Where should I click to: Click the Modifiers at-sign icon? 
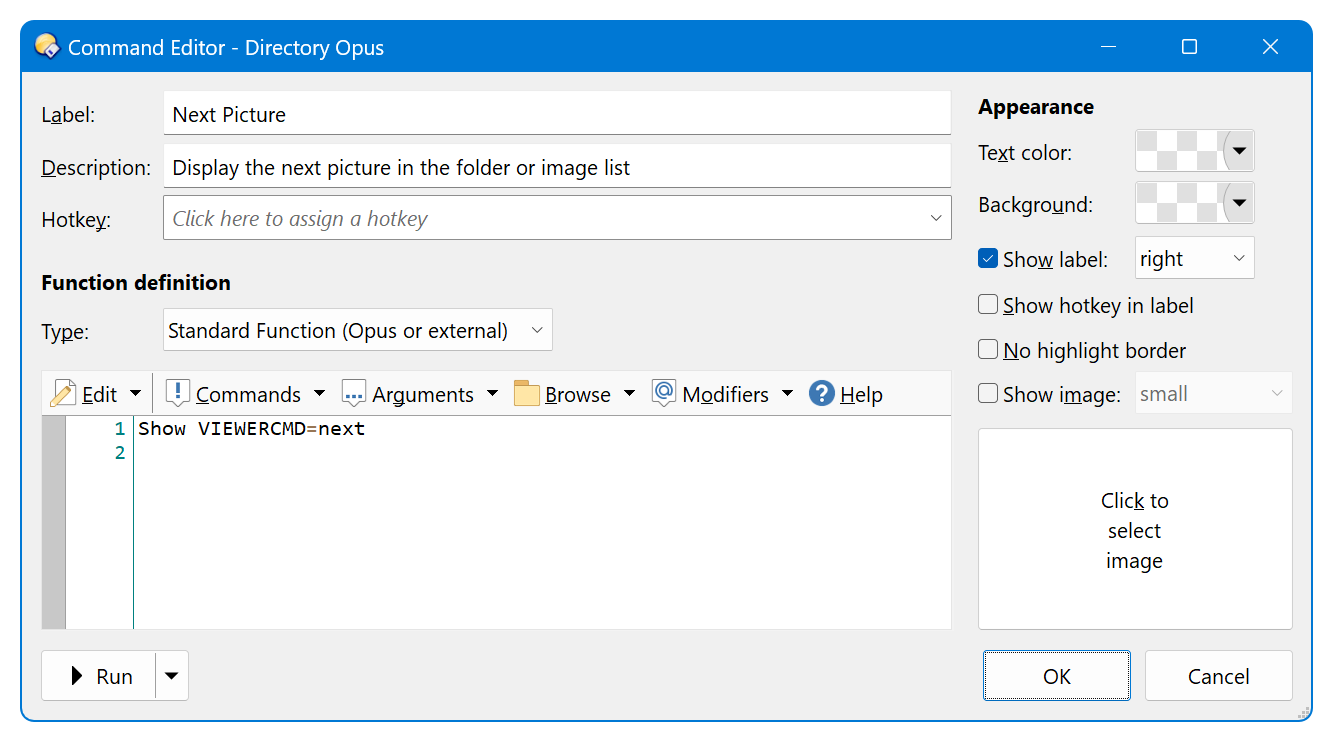coord(664,393)
